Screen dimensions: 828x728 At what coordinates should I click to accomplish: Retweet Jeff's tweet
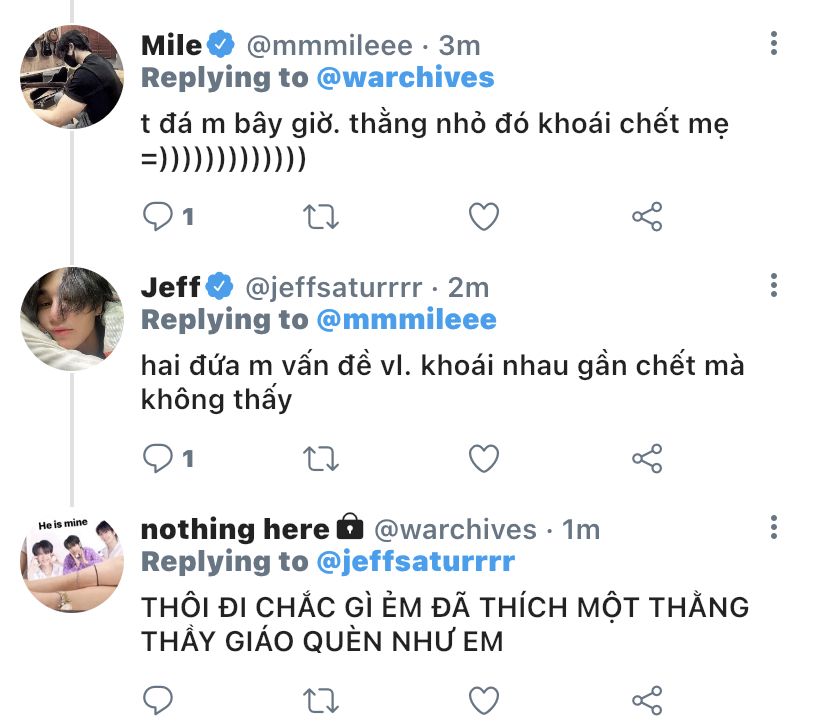(322, 458)
